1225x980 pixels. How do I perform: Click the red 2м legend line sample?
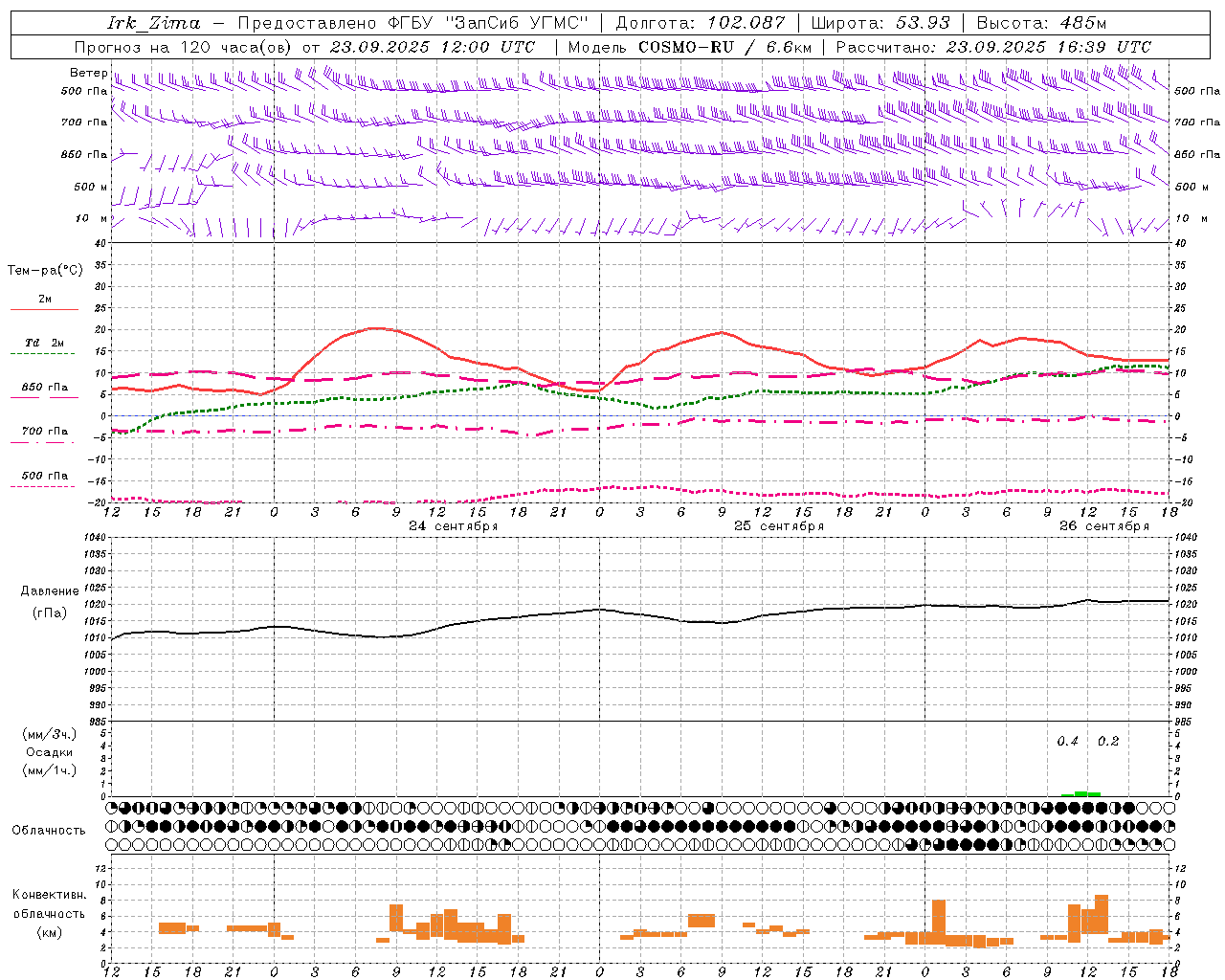(45, 310)
